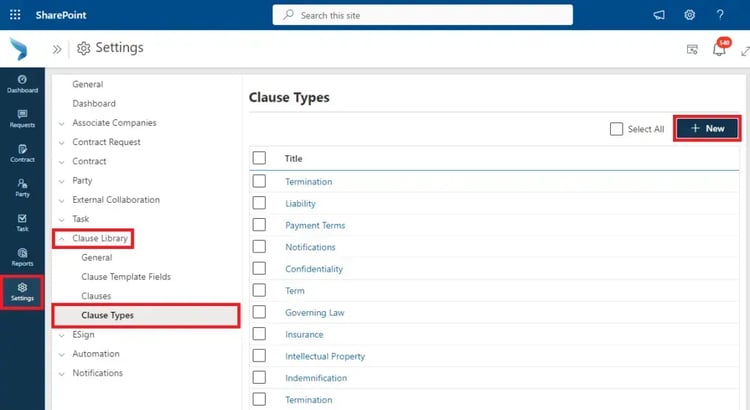Screen dimensions: 750x410
Task: Expand the Notifications settings group
Action: (62, 374)
